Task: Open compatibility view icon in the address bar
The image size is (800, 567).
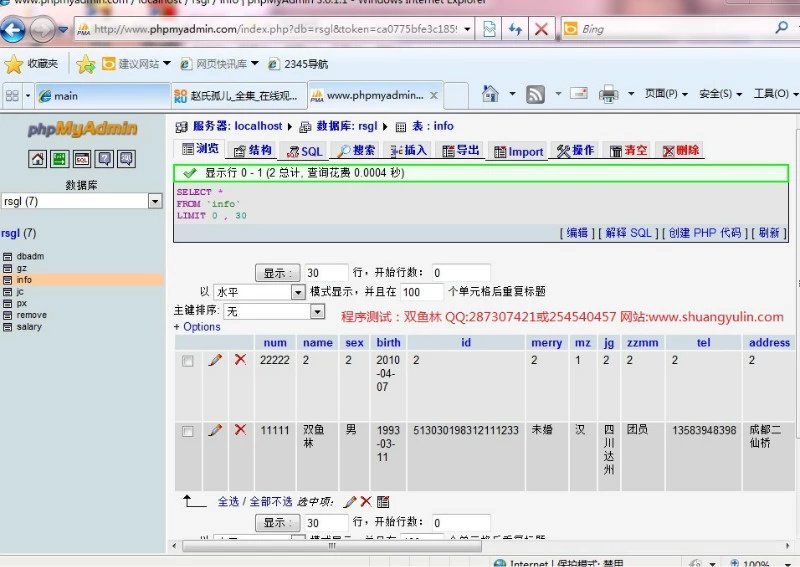Action: [489, 29]
